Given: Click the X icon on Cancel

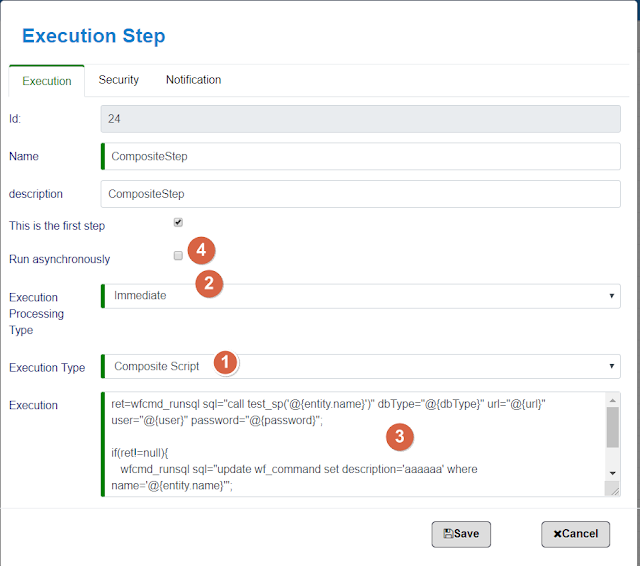Looking at the screenshot, I should 557,534.
